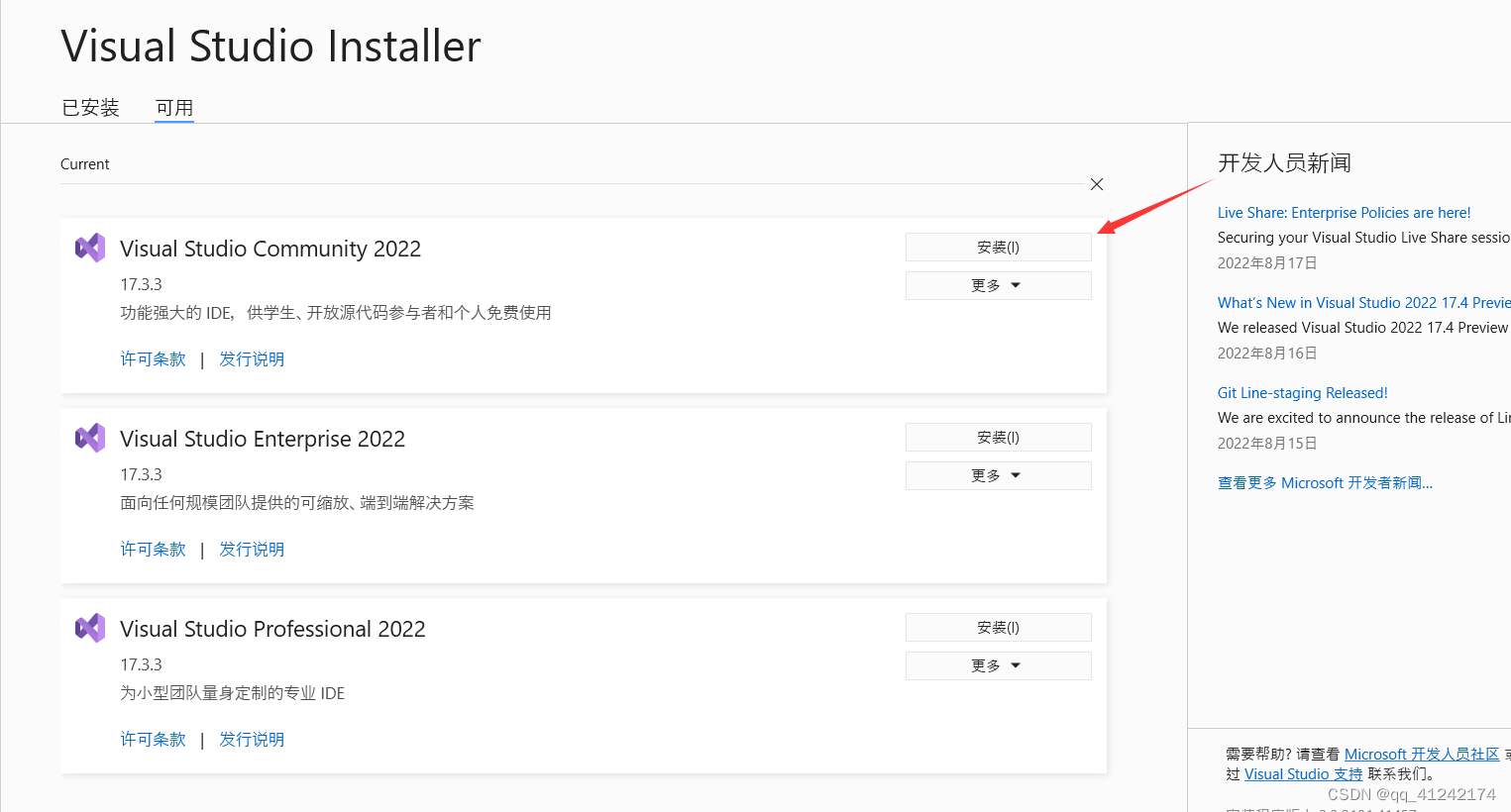This screenshot has height=812, width=1511.
Task: Click the Current section label
Action: pyautogui.click(x=85, y=164)
